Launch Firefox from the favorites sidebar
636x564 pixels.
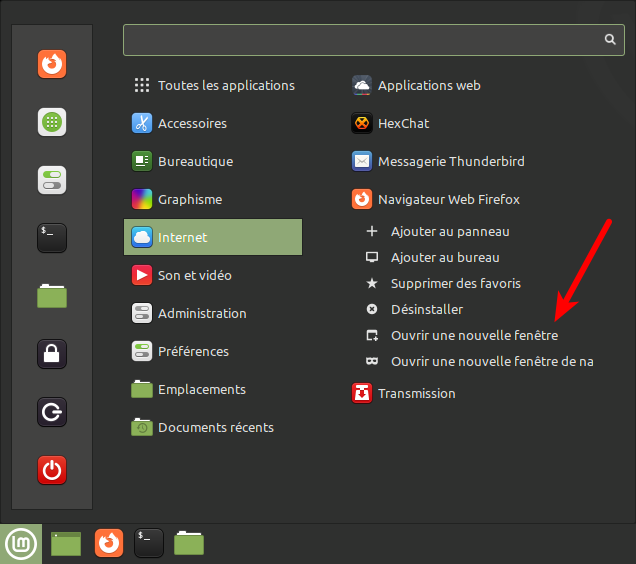point(52,64)
